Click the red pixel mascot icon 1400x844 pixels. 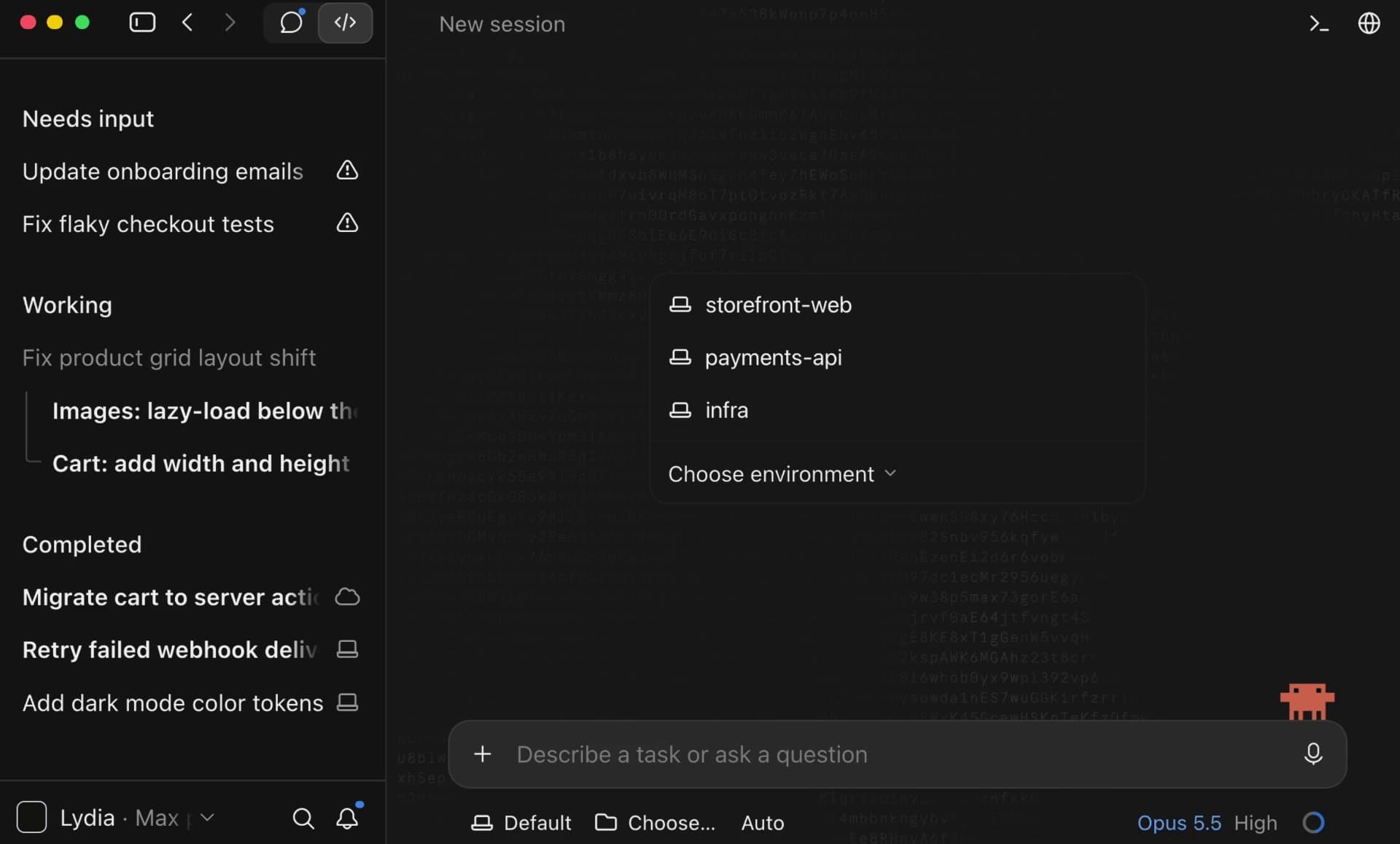pyautogui.click(x=1307, y=702)
